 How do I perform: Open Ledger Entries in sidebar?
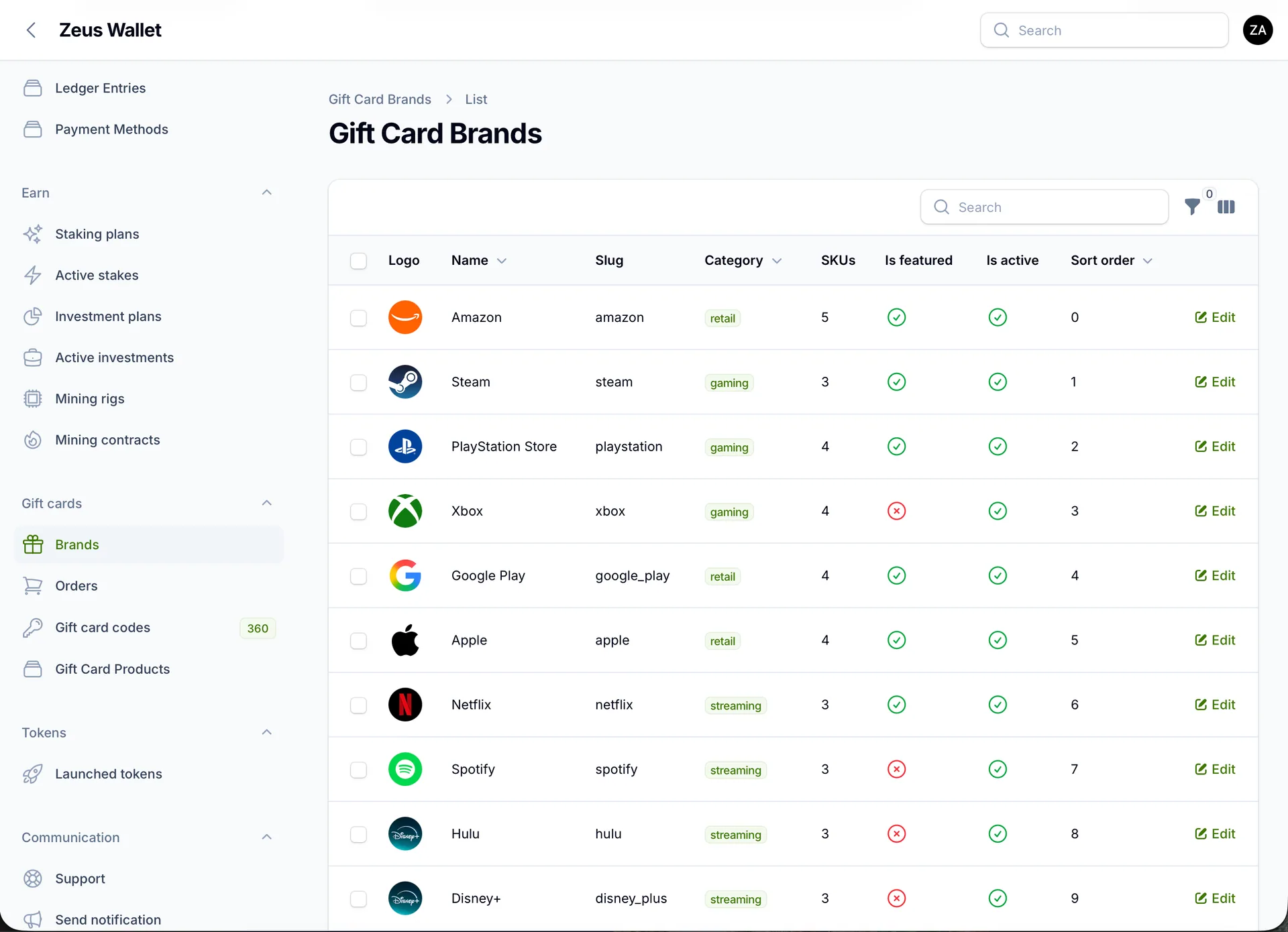click(148, 89)
